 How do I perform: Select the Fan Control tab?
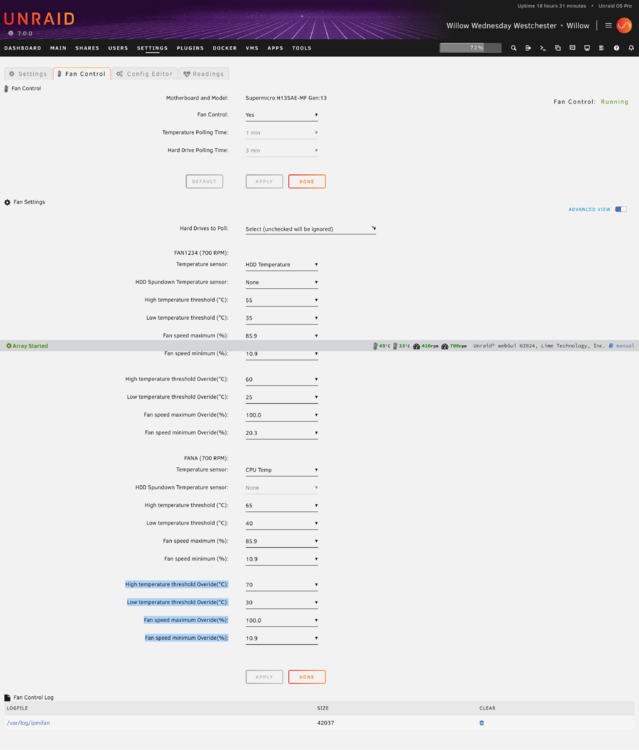click(x=82, y=74)
